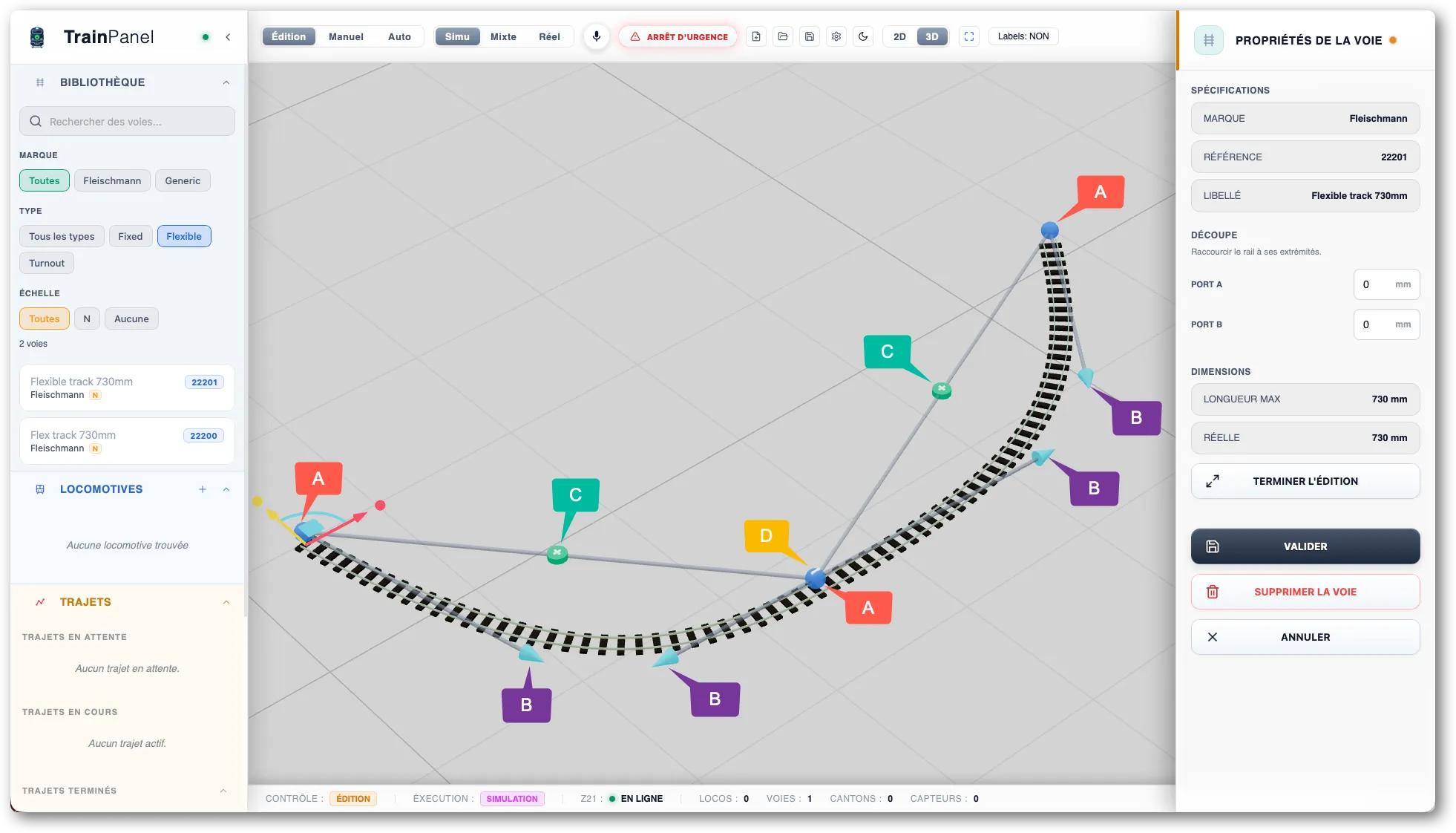This screenshot has height=833, width=1456.
Task: Toggle the Labels: NON button
Action: tap(1023, 36)
